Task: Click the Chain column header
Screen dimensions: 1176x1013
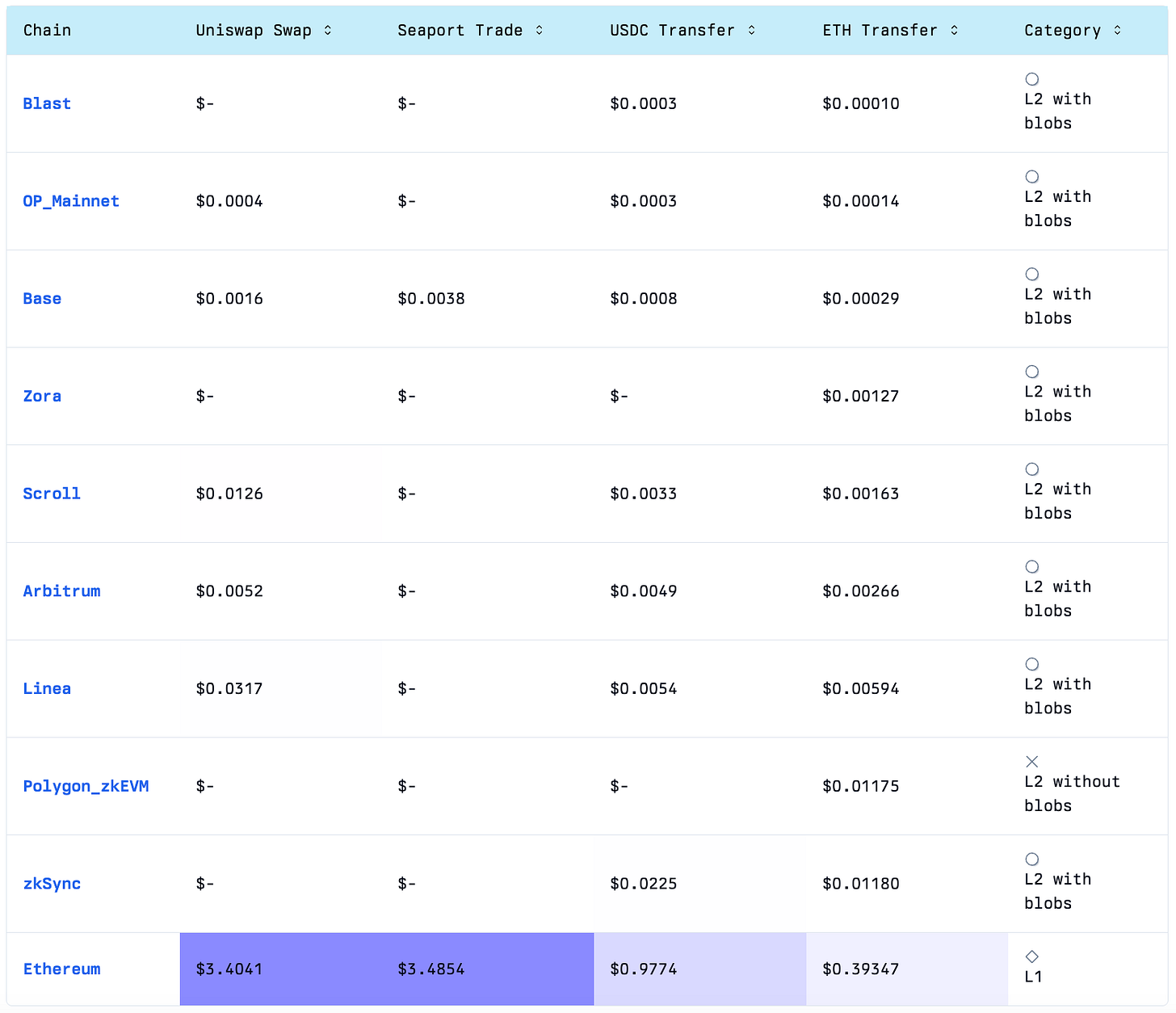Action: pos(47,30)
